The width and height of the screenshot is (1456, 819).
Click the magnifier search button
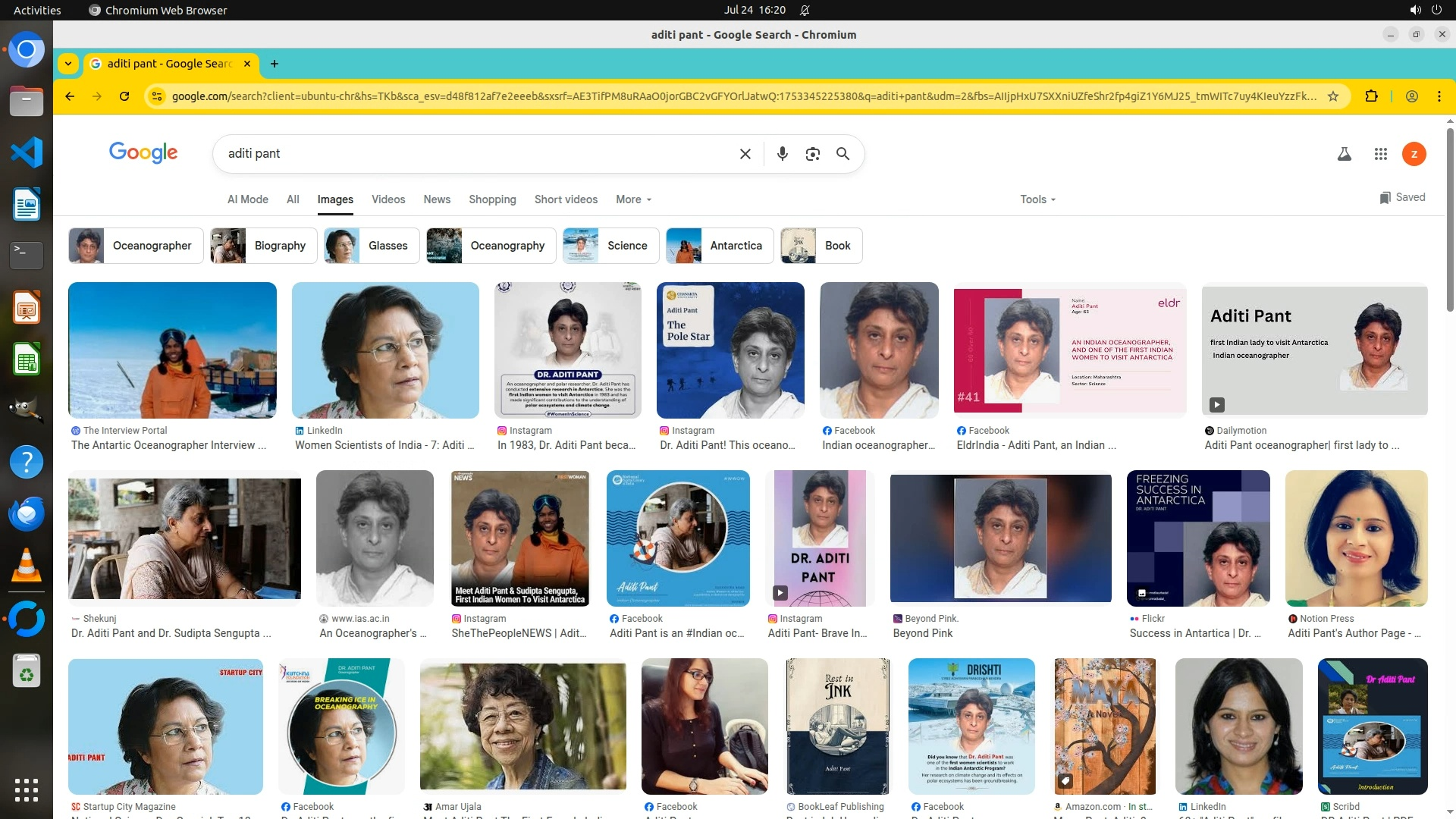(843, 154)
